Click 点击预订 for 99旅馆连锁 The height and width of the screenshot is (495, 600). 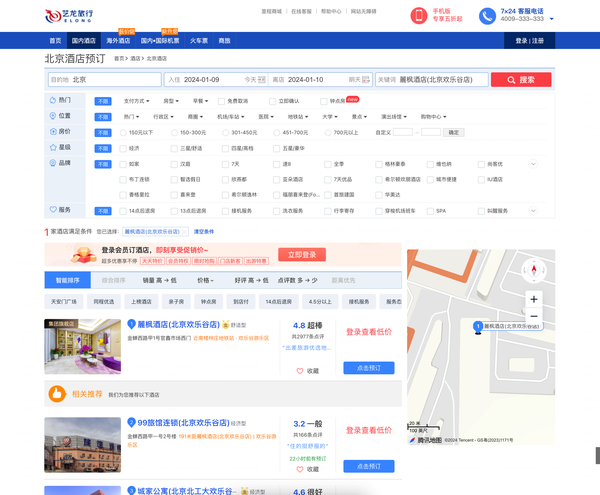pos(369,466)
